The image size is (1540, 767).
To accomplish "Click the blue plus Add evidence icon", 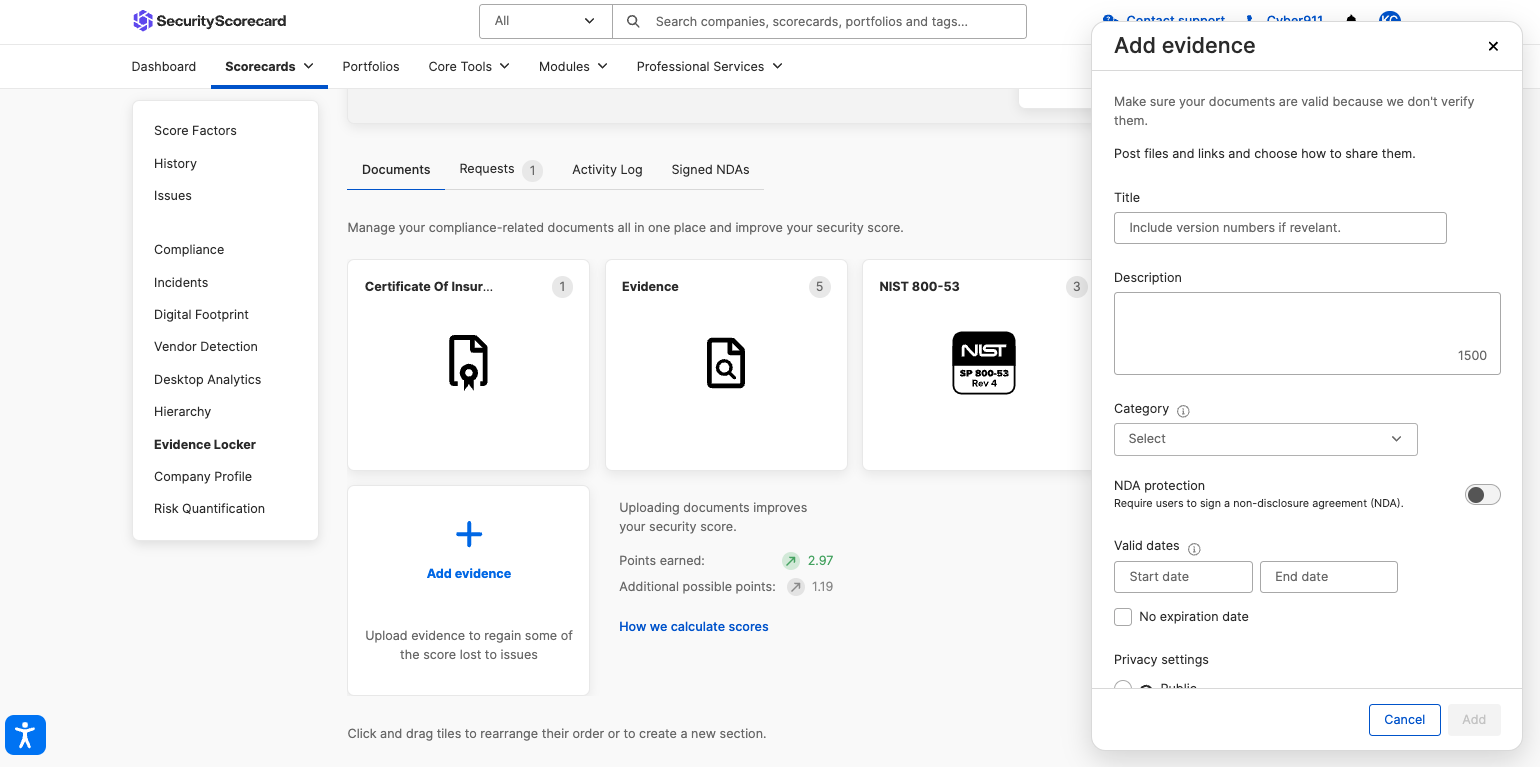I will pos(468,534).
